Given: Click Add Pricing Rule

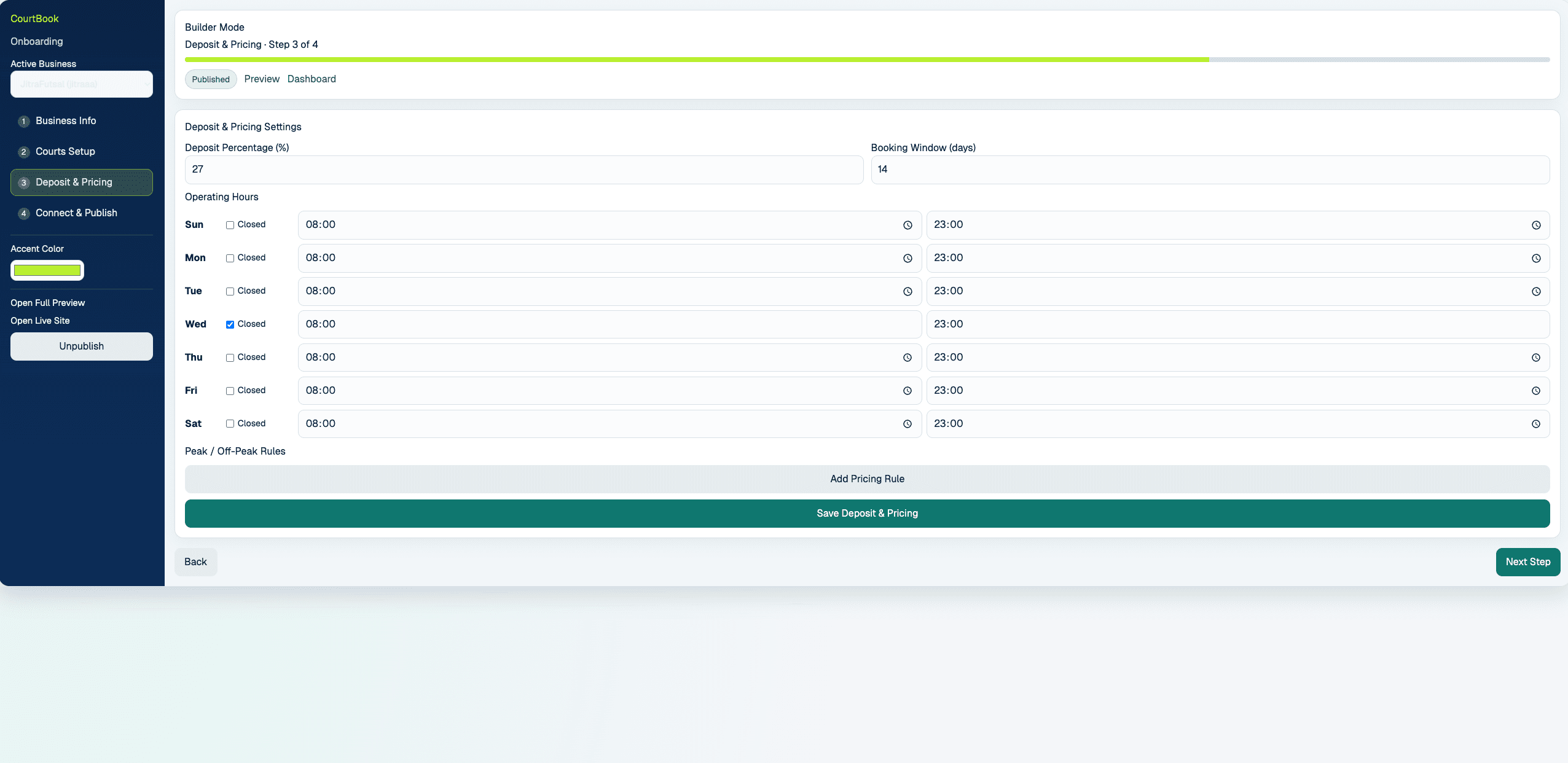Looking at the screenshot, I should tap(866, 479).
